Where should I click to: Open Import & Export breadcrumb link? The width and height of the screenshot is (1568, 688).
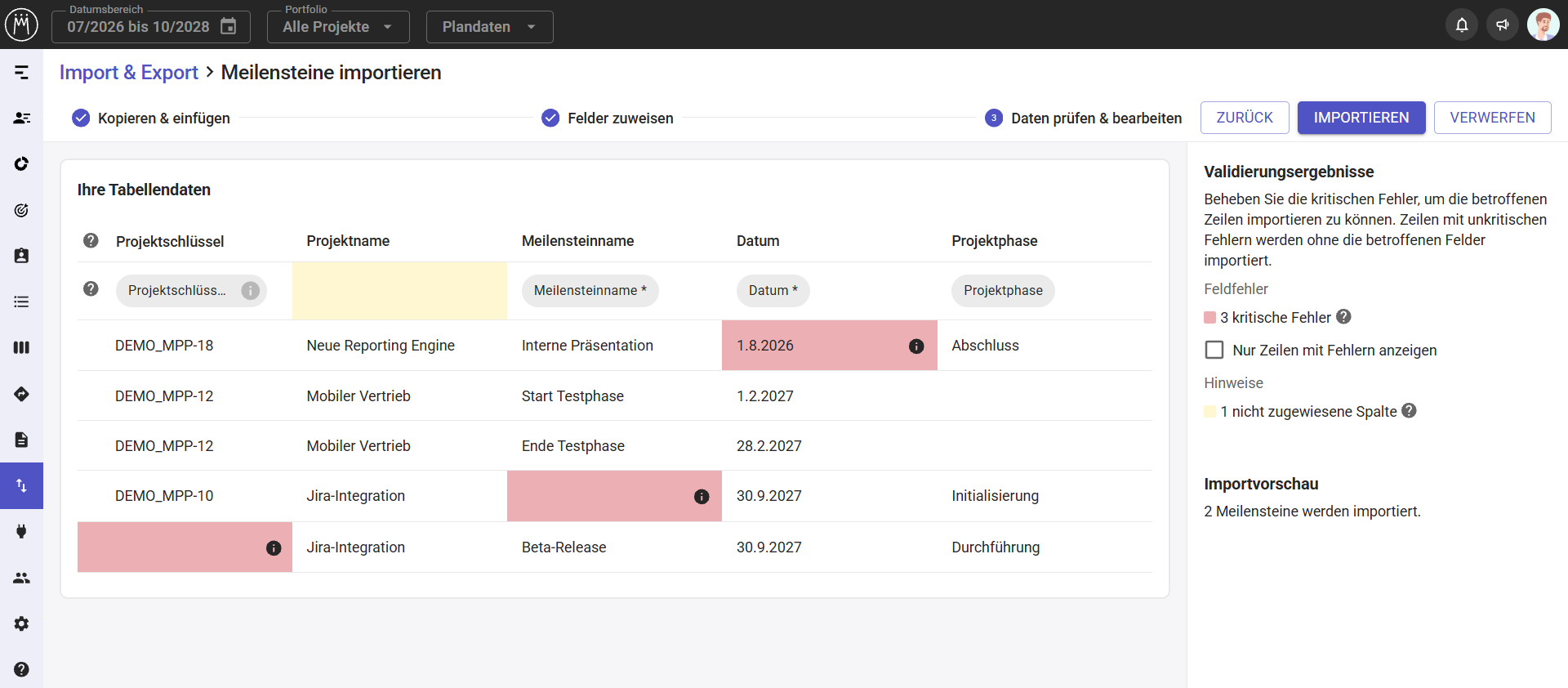click(129, 73)
